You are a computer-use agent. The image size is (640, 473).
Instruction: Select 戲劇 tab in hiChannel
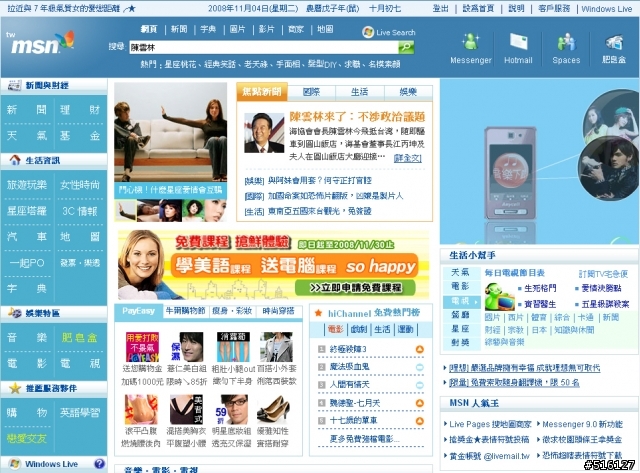(359, 329)
